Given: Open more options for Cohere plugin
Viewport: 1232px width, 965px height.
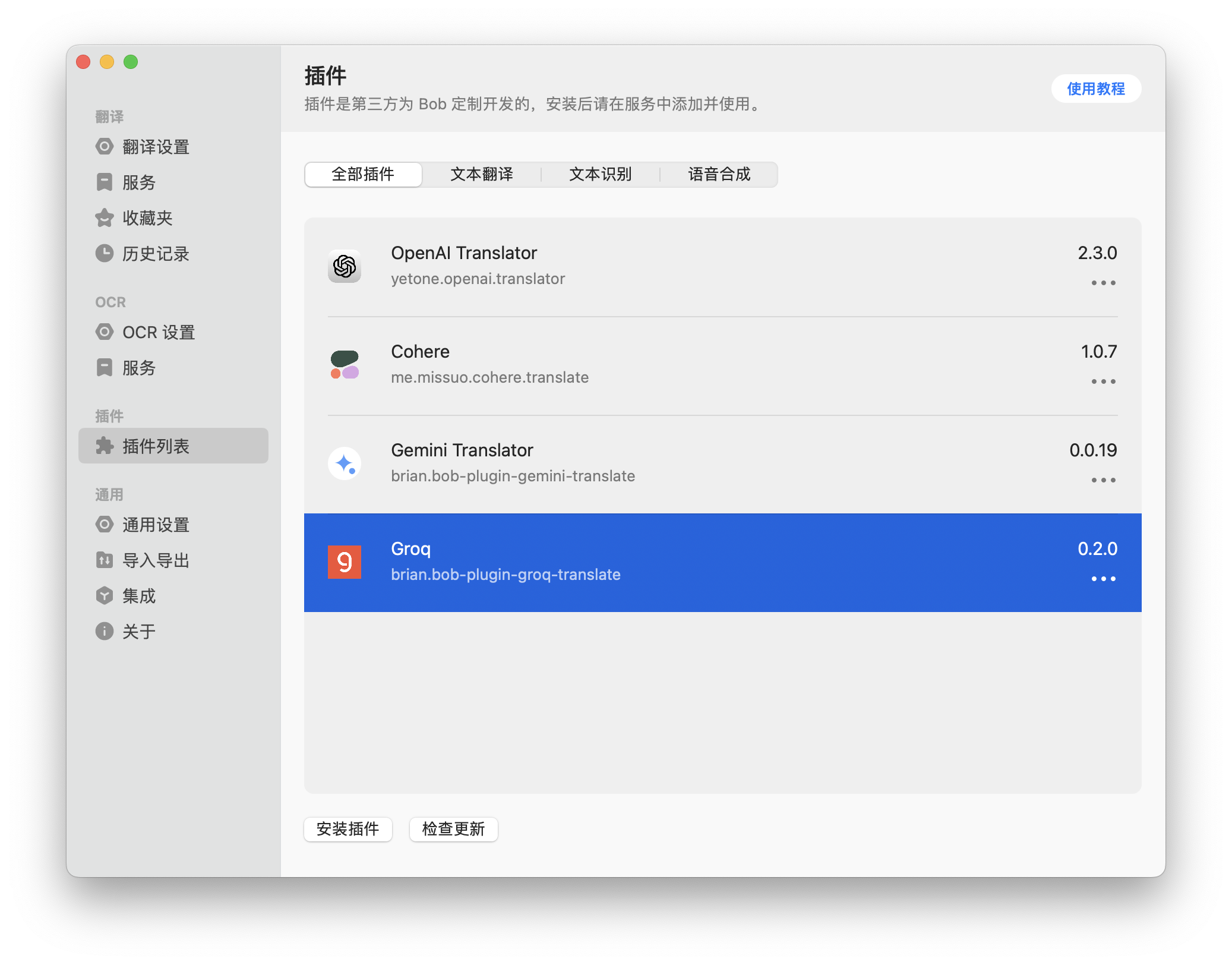Looking at the screenshot, I should pyautogui.click(x=1103, y=381).
